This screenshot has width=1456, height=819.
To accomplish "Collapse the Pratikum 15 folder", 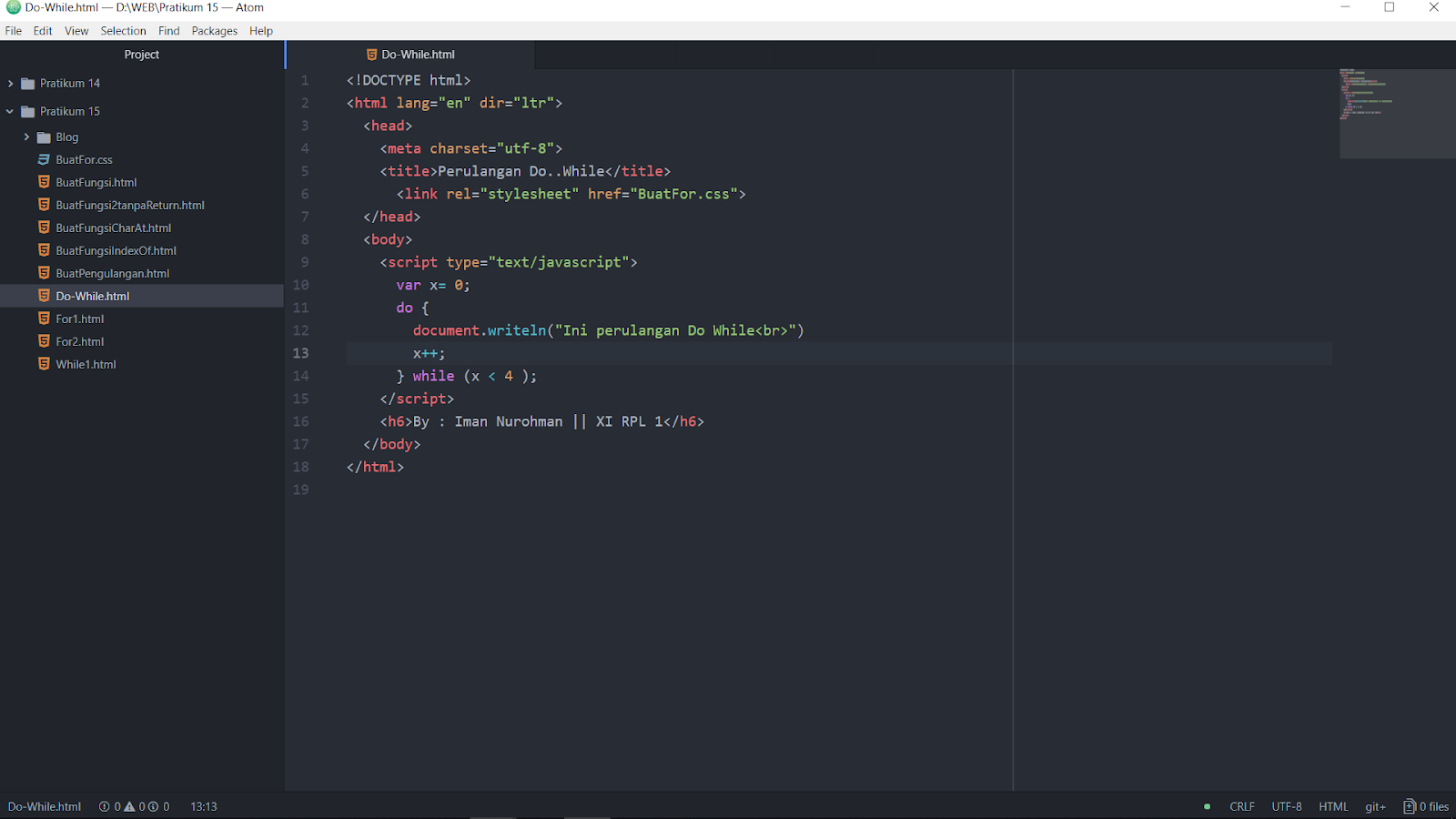I will click(9, 111).
